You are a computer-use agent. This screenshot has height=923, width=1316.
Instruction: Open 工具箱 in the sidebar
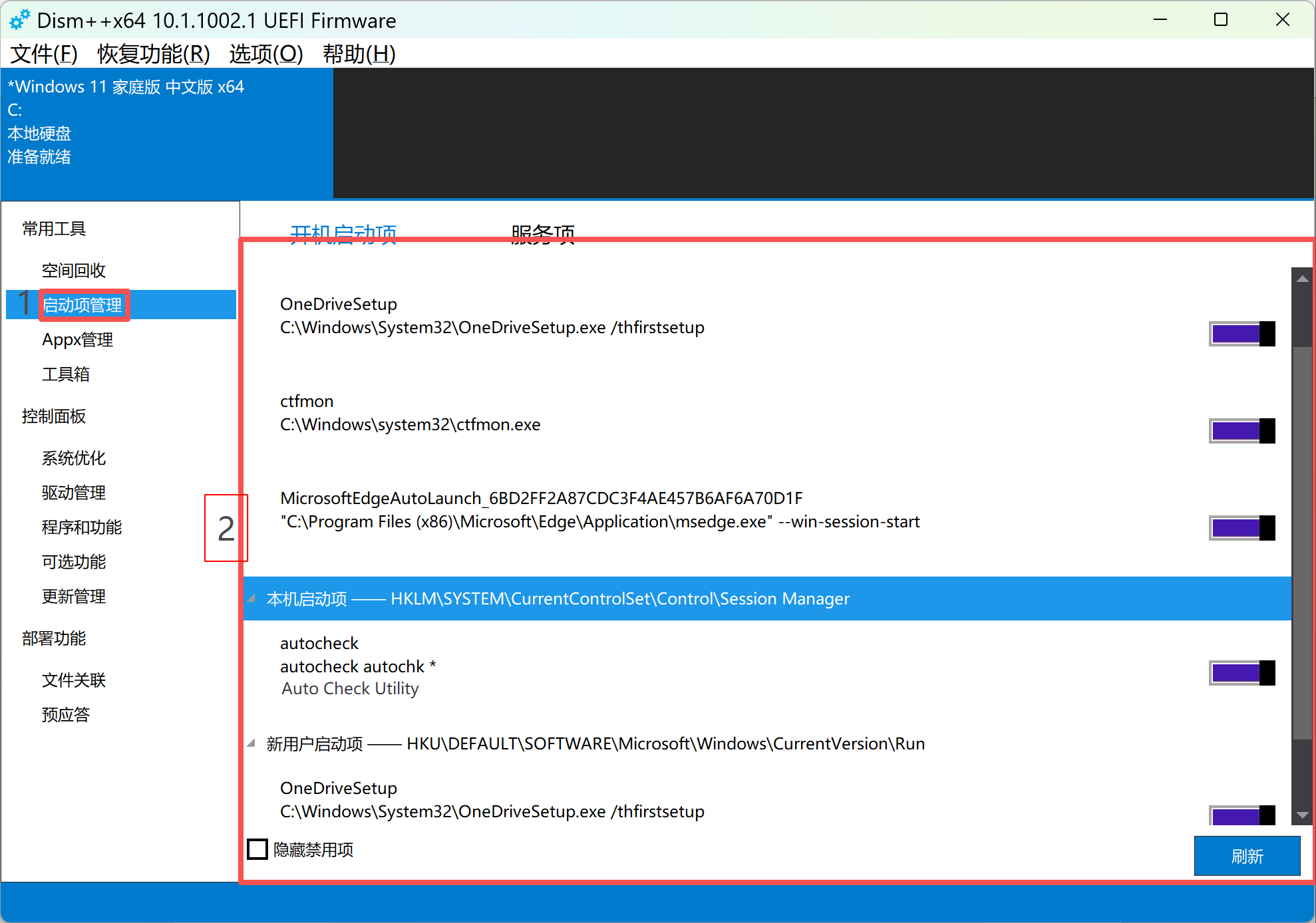point(65,374)
